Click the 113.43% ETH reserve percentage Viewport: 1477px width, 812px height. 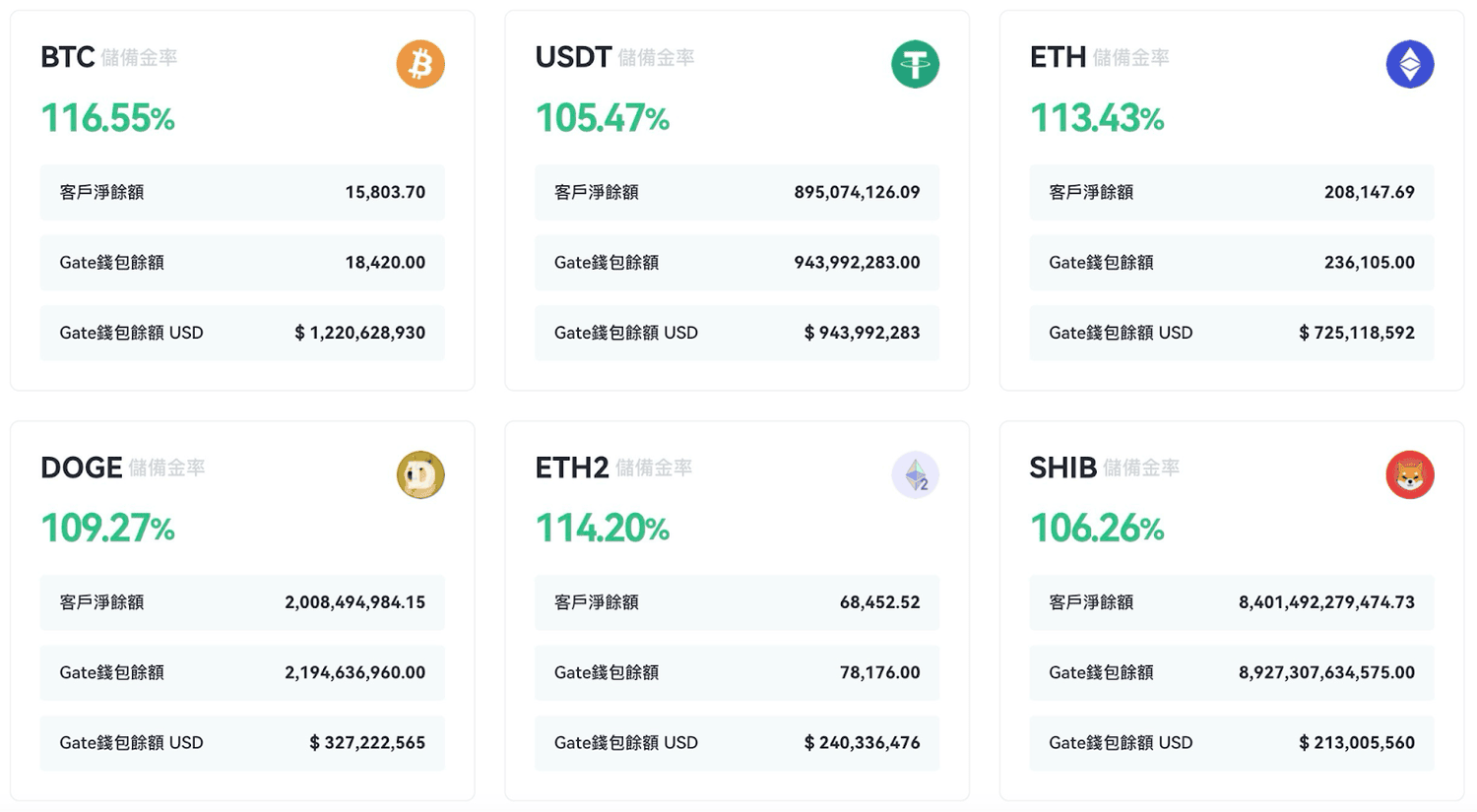(1096, 119)
